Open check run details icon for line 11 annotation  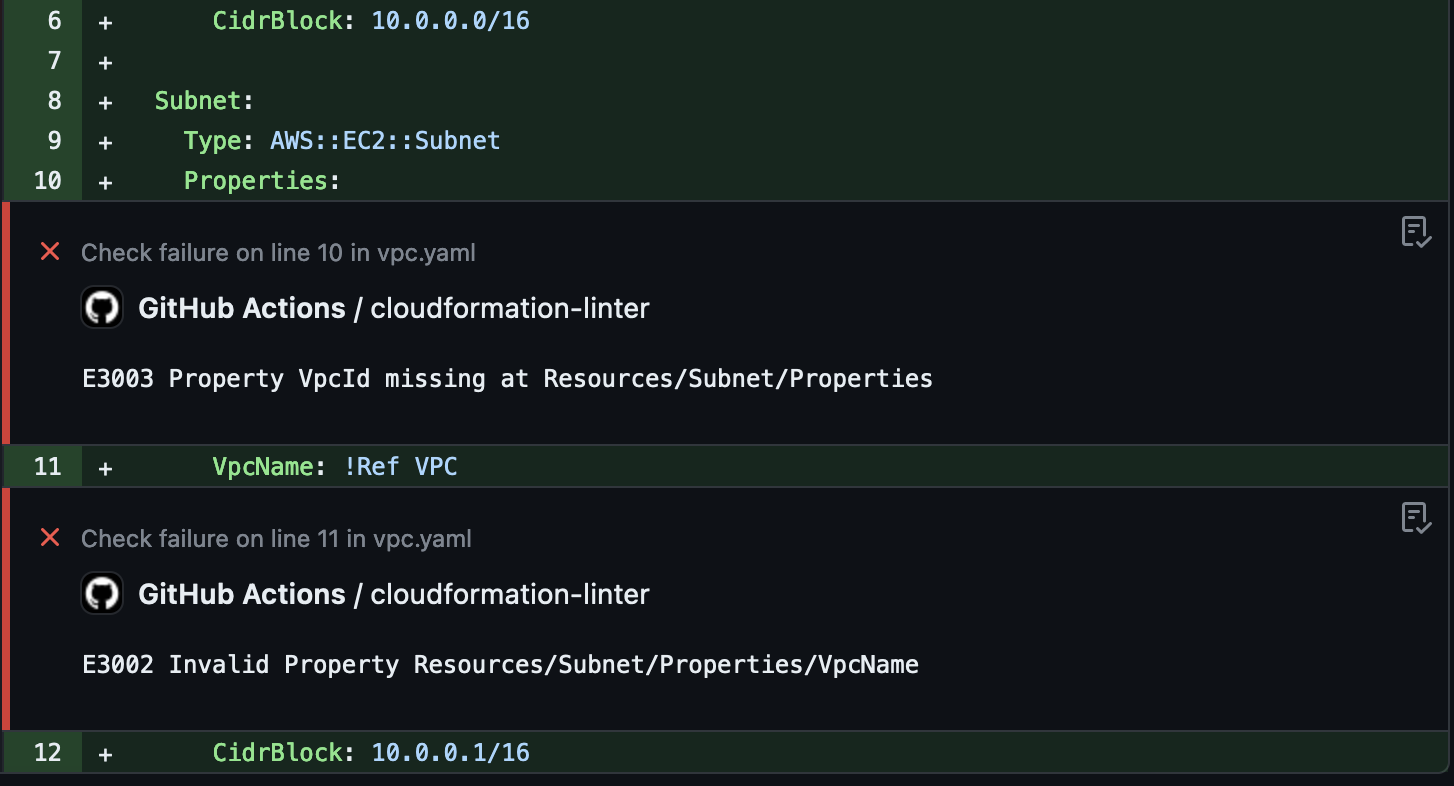[1417, 518]
